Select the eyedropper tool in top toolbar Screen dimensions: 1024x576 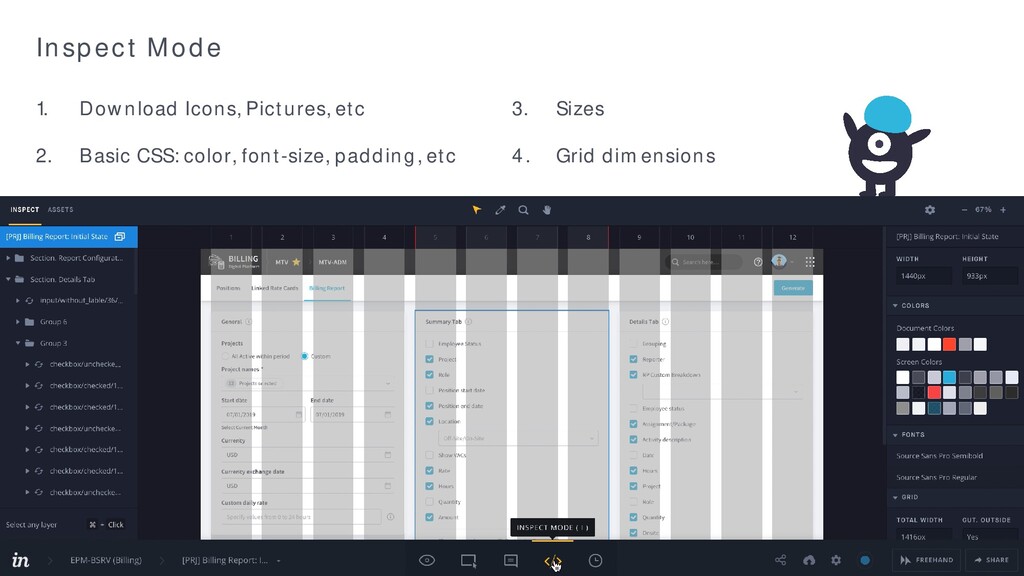[500, 210]
